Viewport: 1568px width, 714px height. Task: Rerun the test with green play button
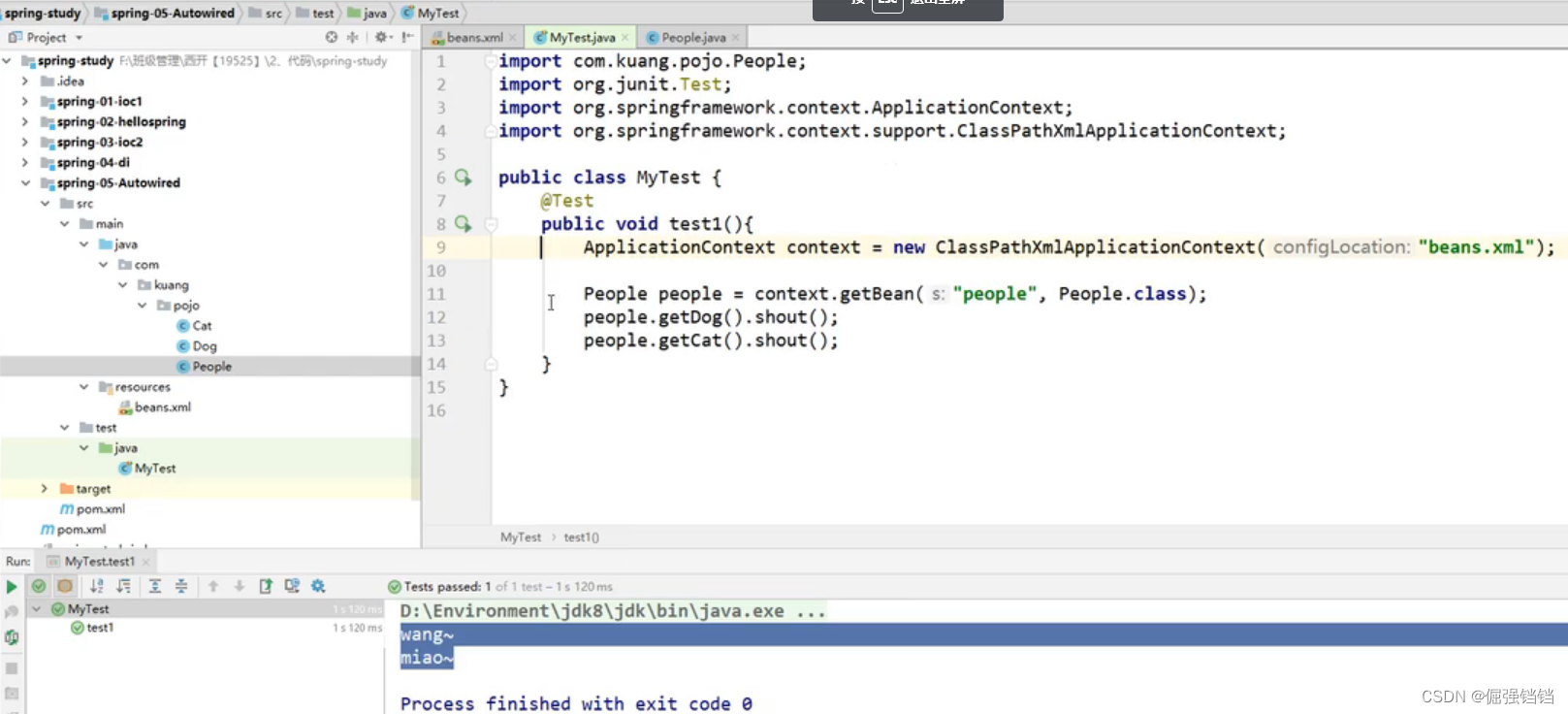[12, 586]
